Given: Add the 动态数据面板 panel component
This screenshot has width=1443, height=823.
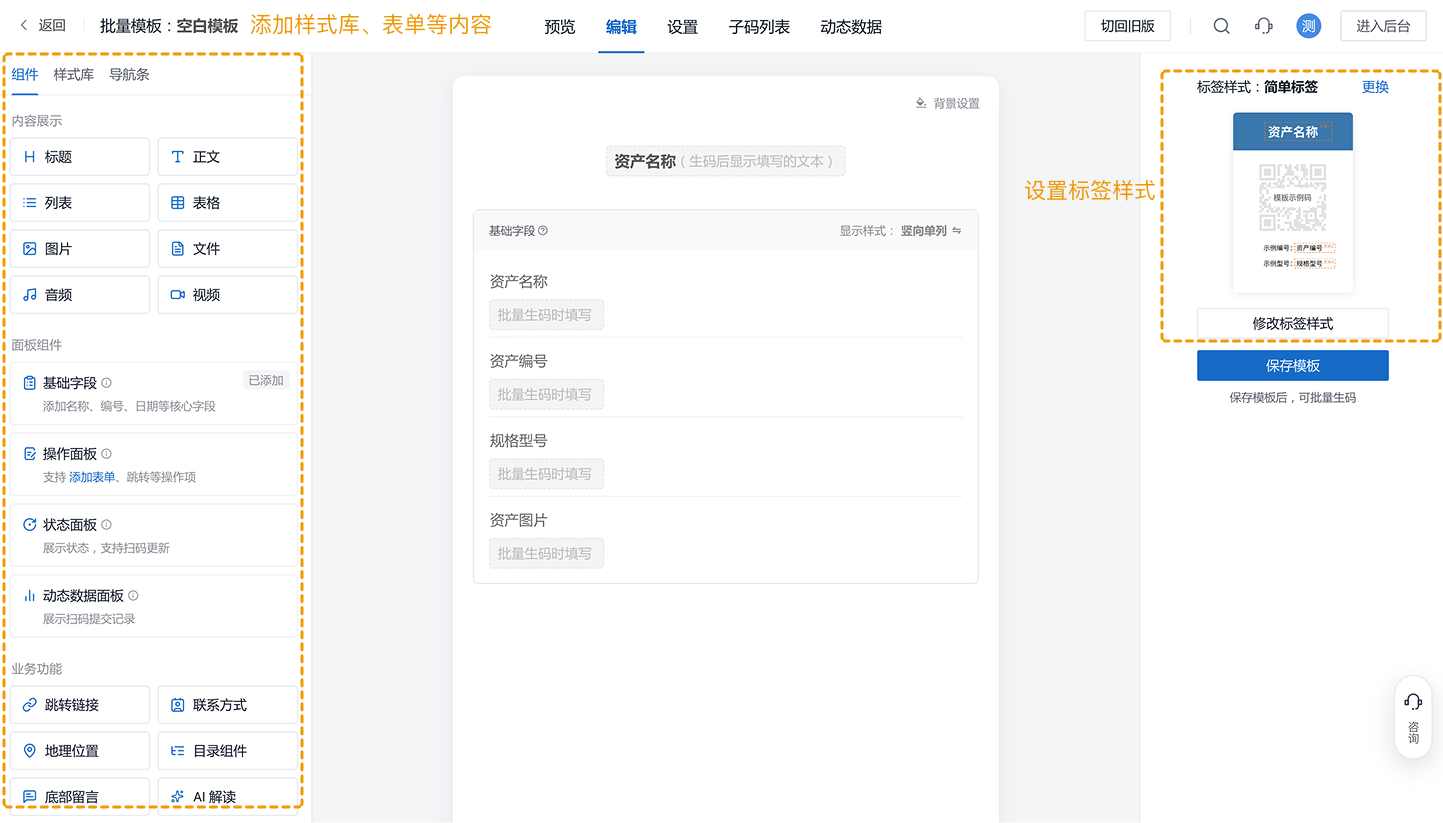Looking at the screenshot, I should tap(155, 607).
